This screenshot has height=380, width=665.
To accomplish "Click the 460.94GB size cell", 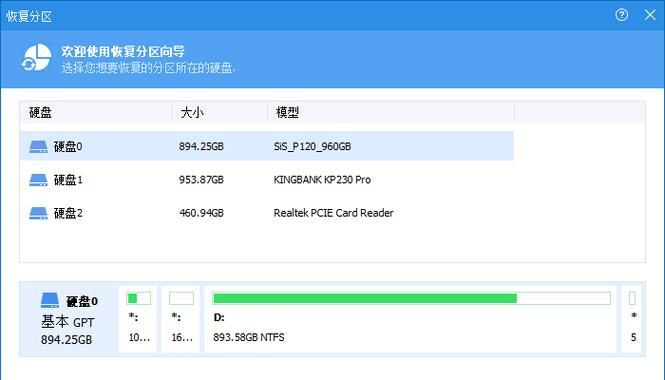I will [x=201, y=213].
